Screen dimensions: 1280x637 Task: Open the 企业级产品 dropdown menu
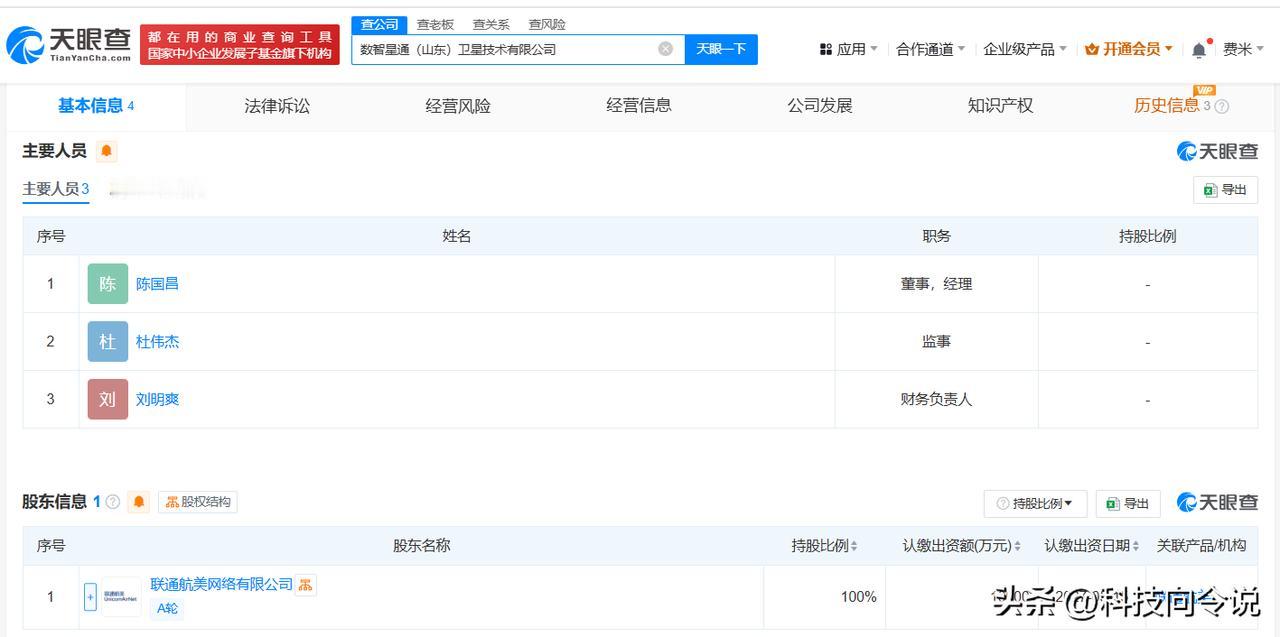point(1025,49)
